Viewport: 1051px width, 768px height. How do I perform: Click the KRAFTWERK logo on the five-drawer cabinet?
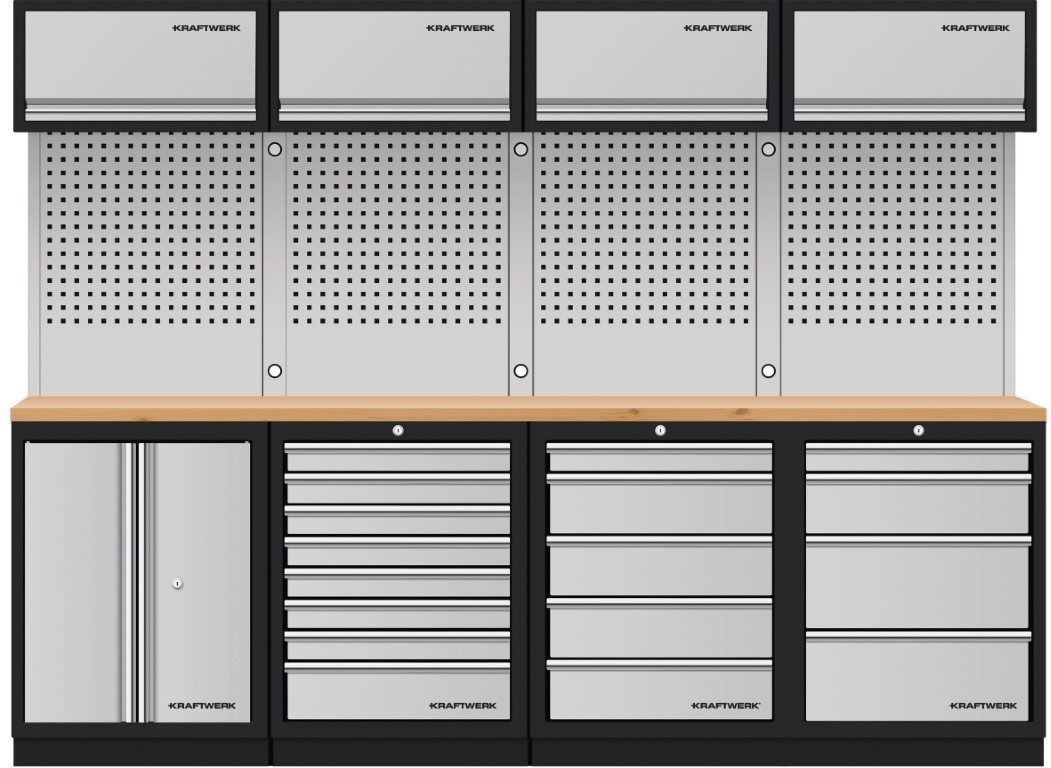click(x=725, y=705)
